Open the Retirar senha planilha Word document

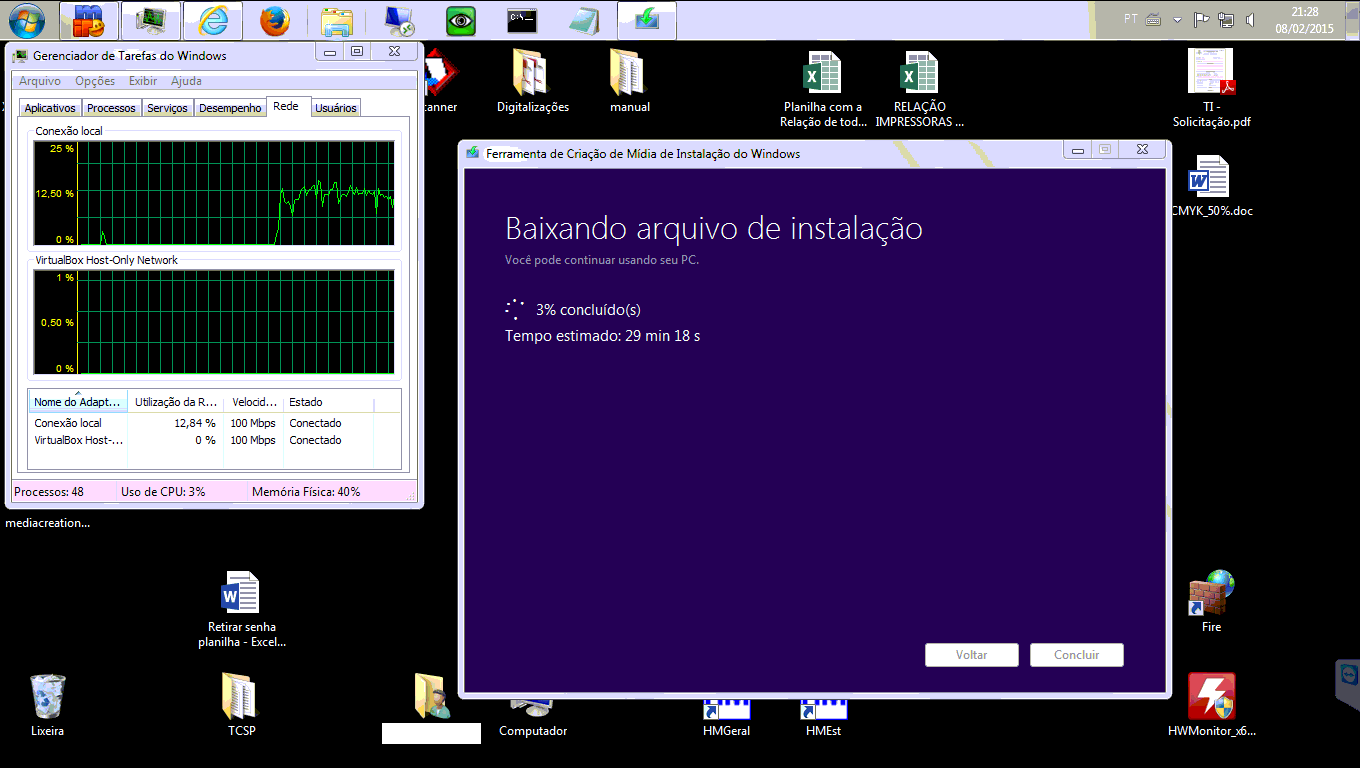242,610
